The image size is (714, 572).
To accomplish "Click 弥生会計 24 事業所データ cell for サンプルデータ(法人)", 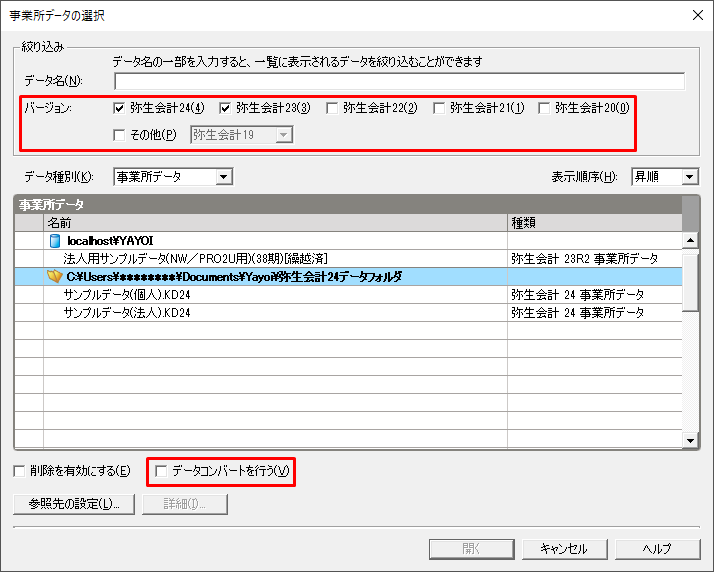I will pos(595,312).
